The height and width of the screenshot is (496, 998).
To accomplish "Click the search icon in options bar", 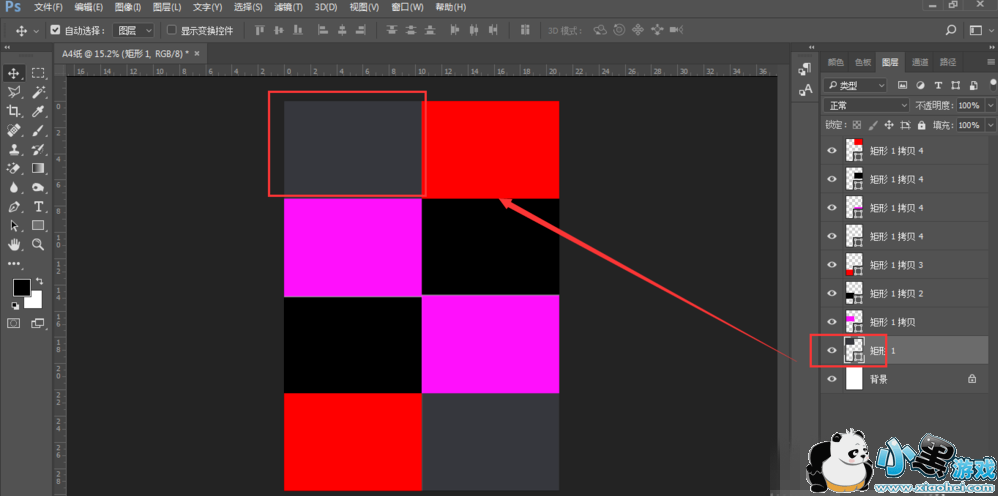I will [x=950, y=30].
